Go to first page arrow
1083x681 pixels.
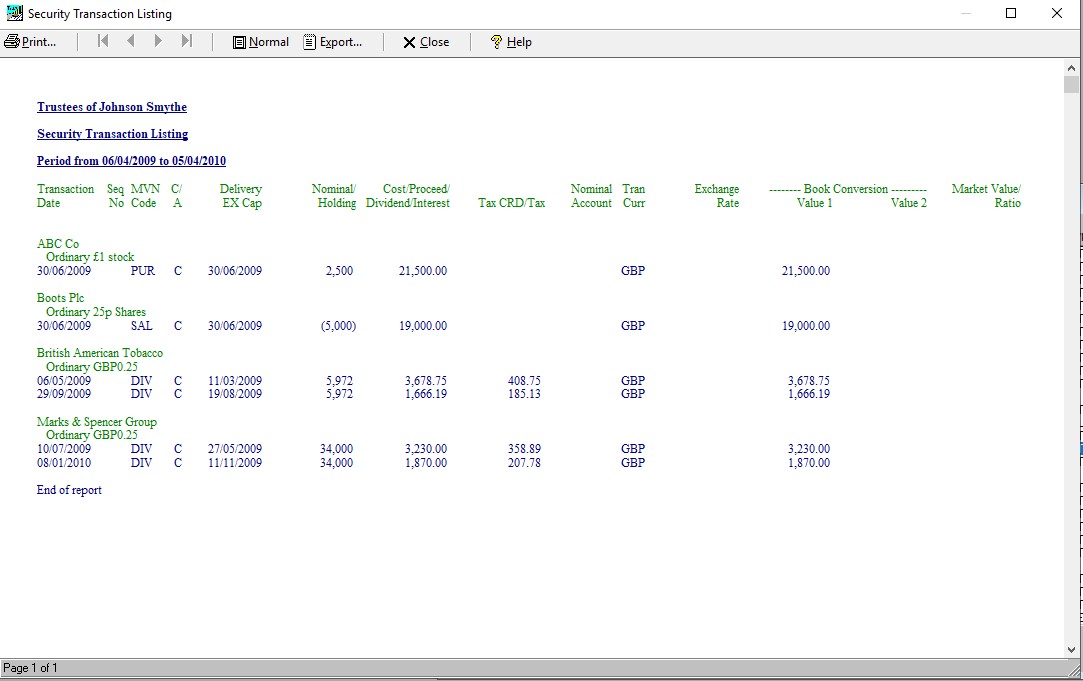(104, 41)
